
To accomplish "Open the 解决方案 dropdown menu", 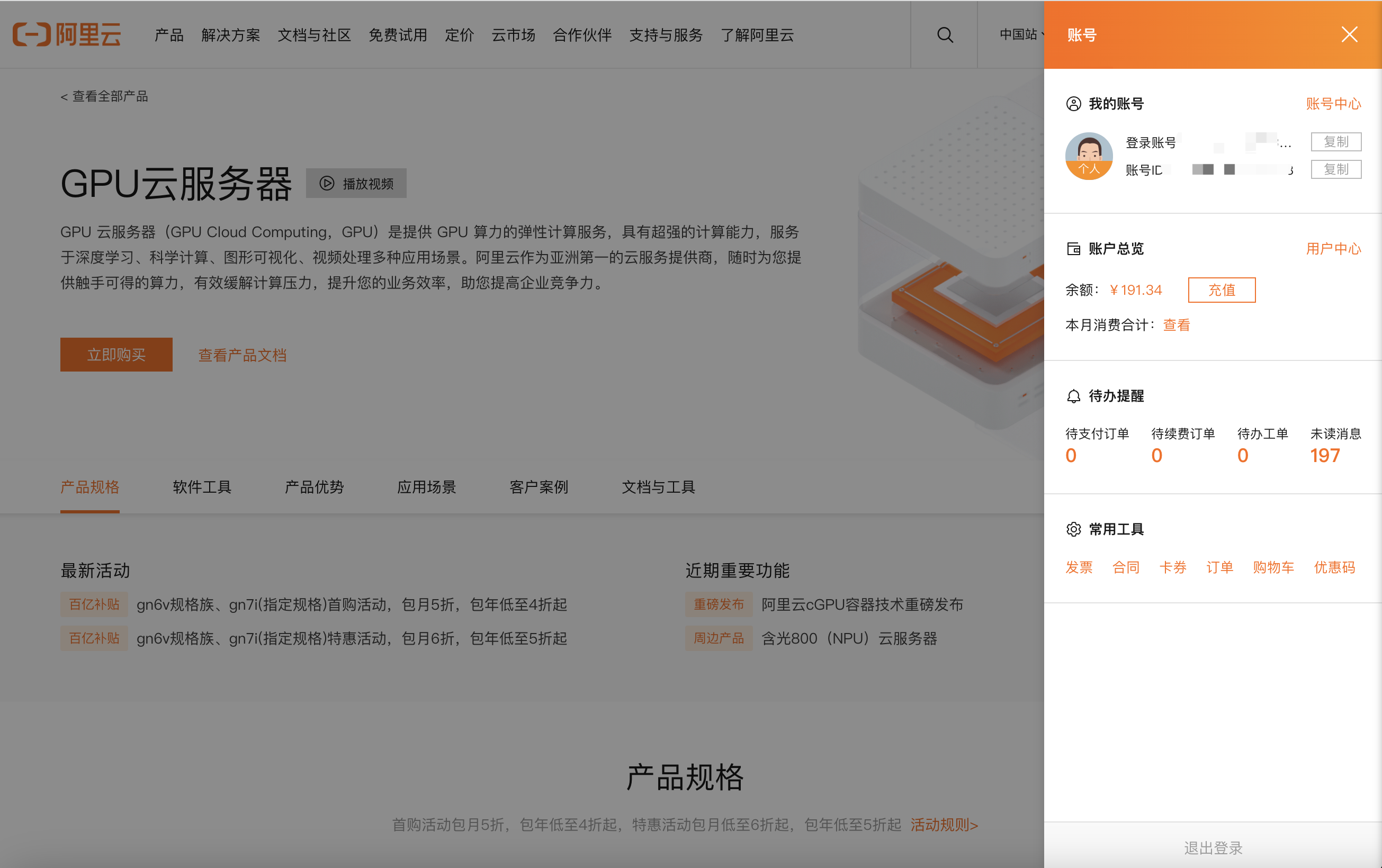I will point(231,35).
